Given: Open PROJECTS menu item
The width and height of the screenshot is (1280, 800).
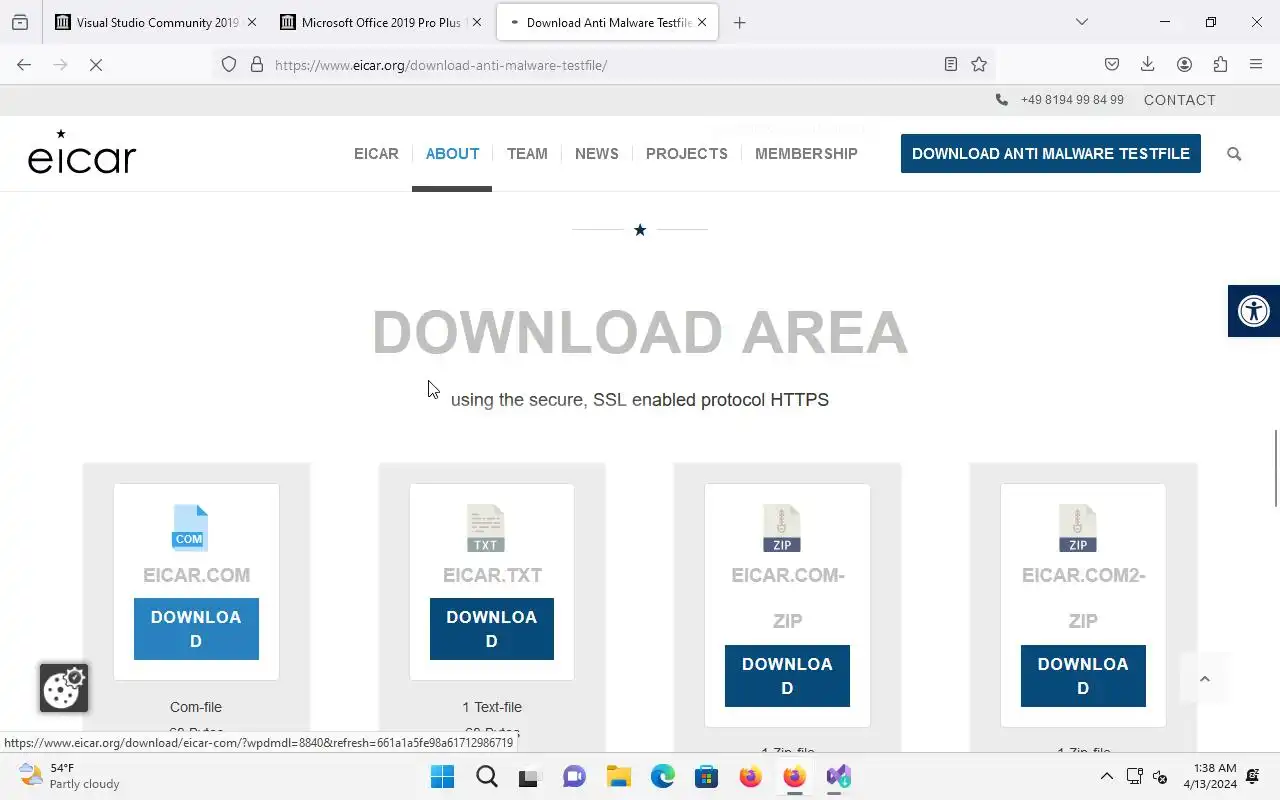Looking at the screenshot, I should click(x=686, y=154).
